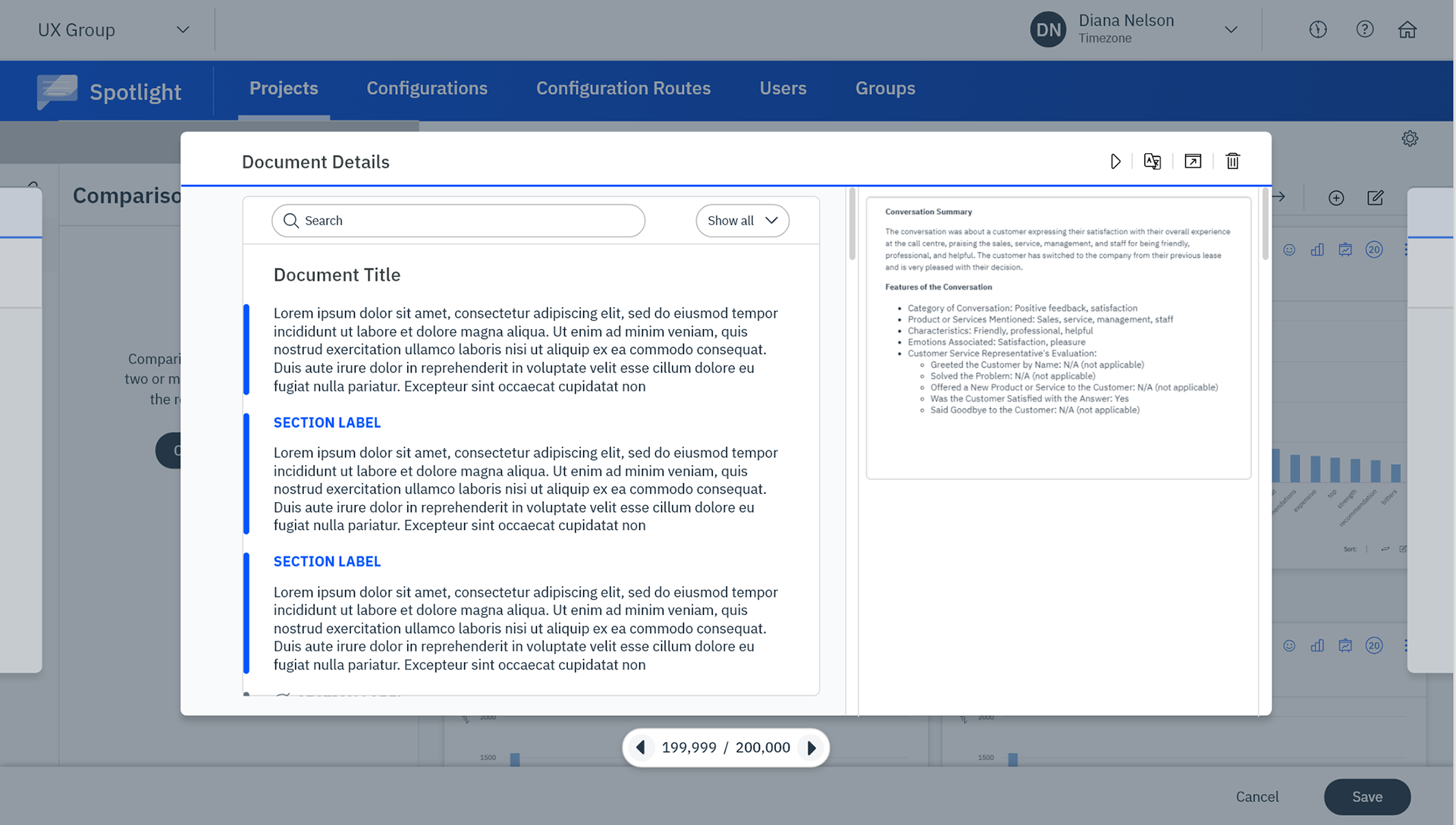The width and height of the screenshot is (1456, 825).
Task: Click the summary panel scrollbar
Action: (1265, 224)
